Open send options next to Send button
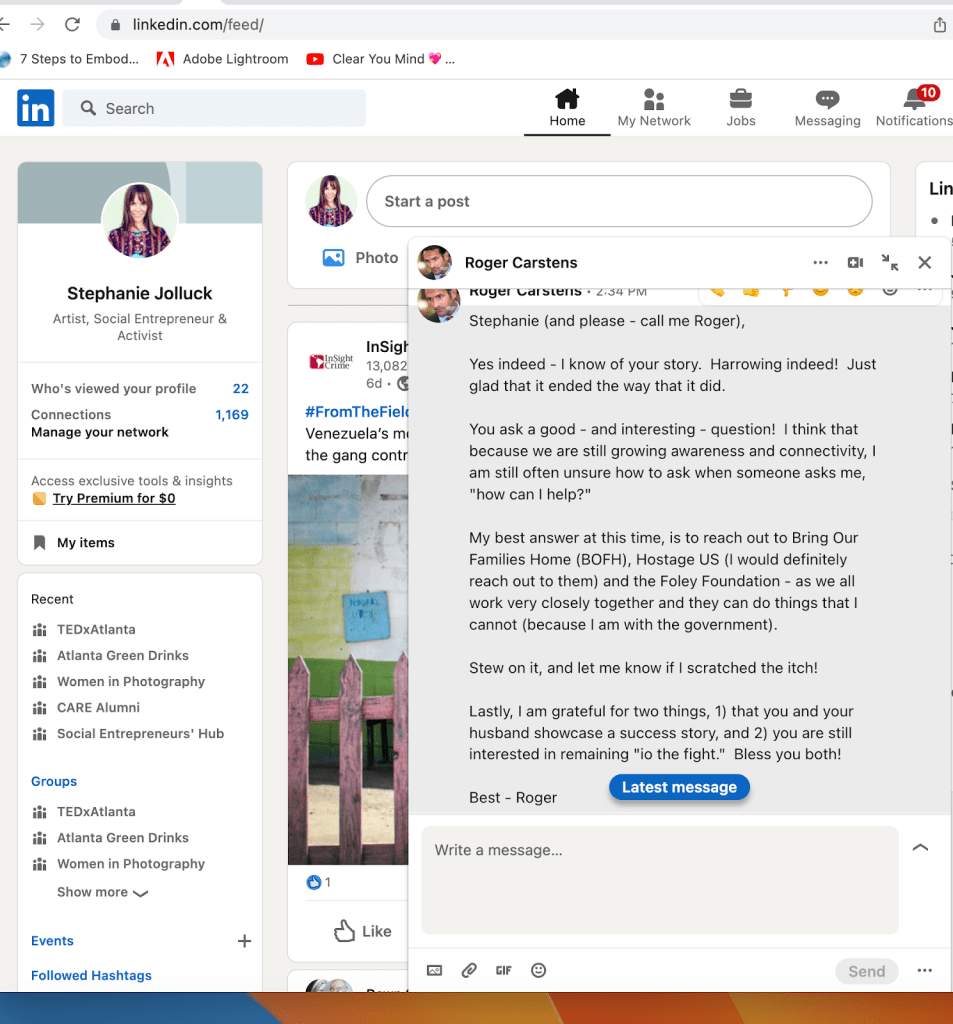Screen dimensions: 953x1024 click(x=924, y=971)
